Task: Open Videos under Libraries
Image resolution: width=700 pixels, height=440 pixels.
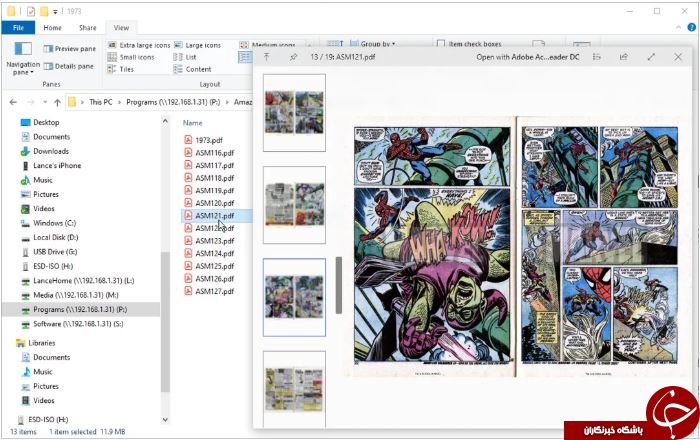Action: click(x=38, y=400)
